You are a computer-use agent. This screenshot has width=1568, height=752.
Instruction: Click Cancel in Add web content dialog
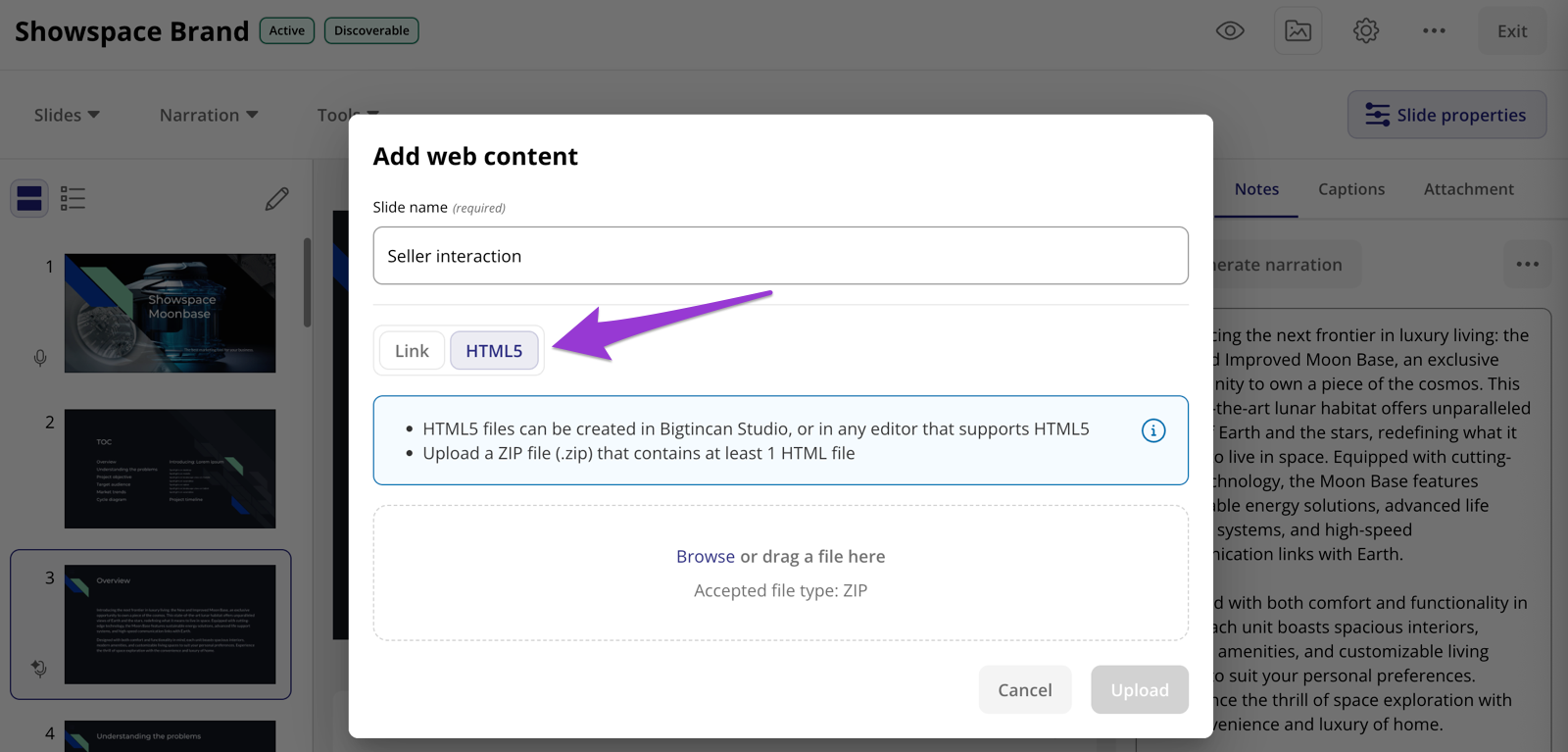(1024, 689)
